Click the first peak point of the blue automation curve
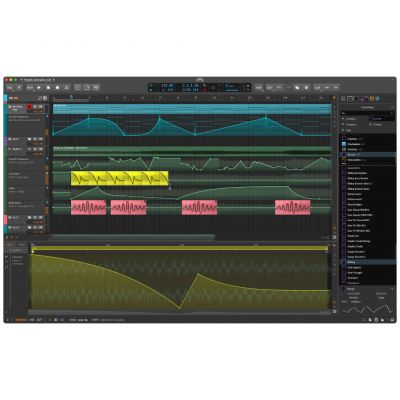Screen dimensions: 400x400 click(89, 117)
